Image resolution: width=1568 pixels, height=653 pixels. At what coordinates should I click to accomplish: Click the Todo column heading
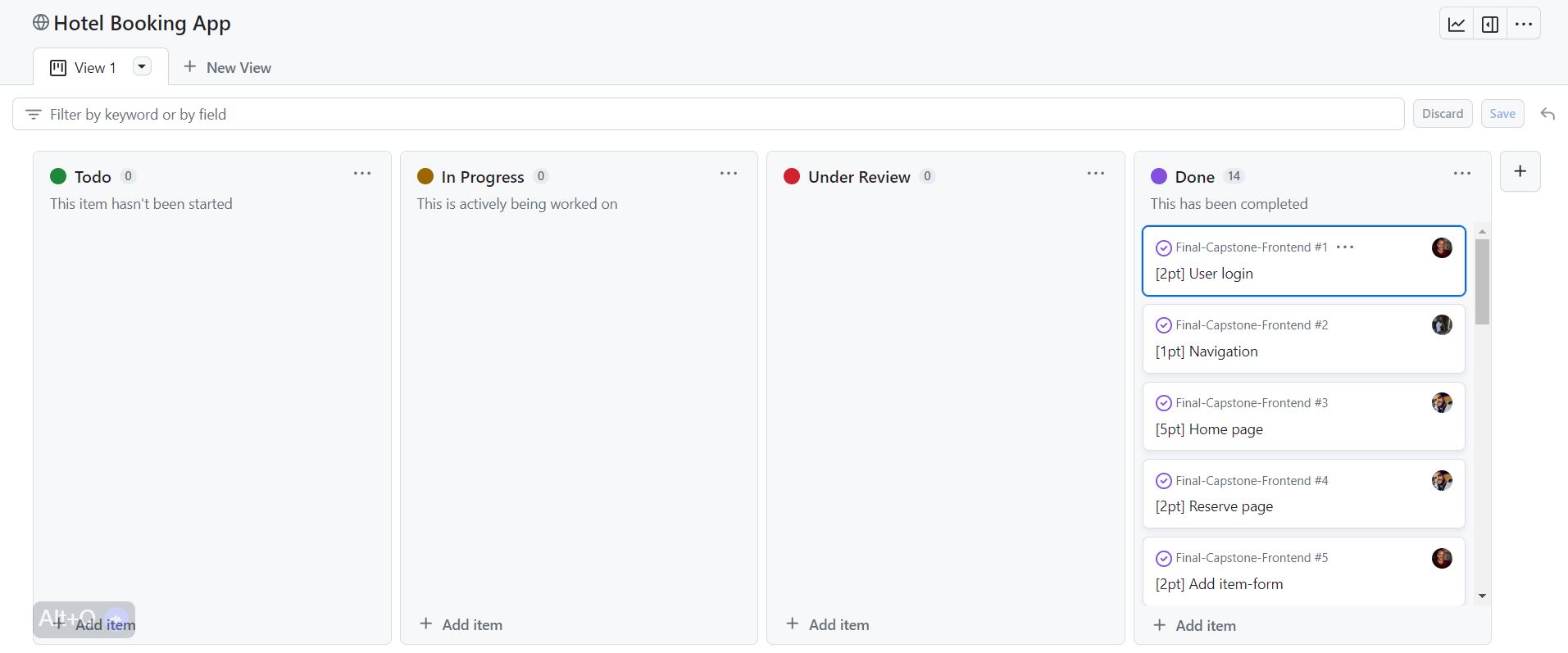[93, 177]
